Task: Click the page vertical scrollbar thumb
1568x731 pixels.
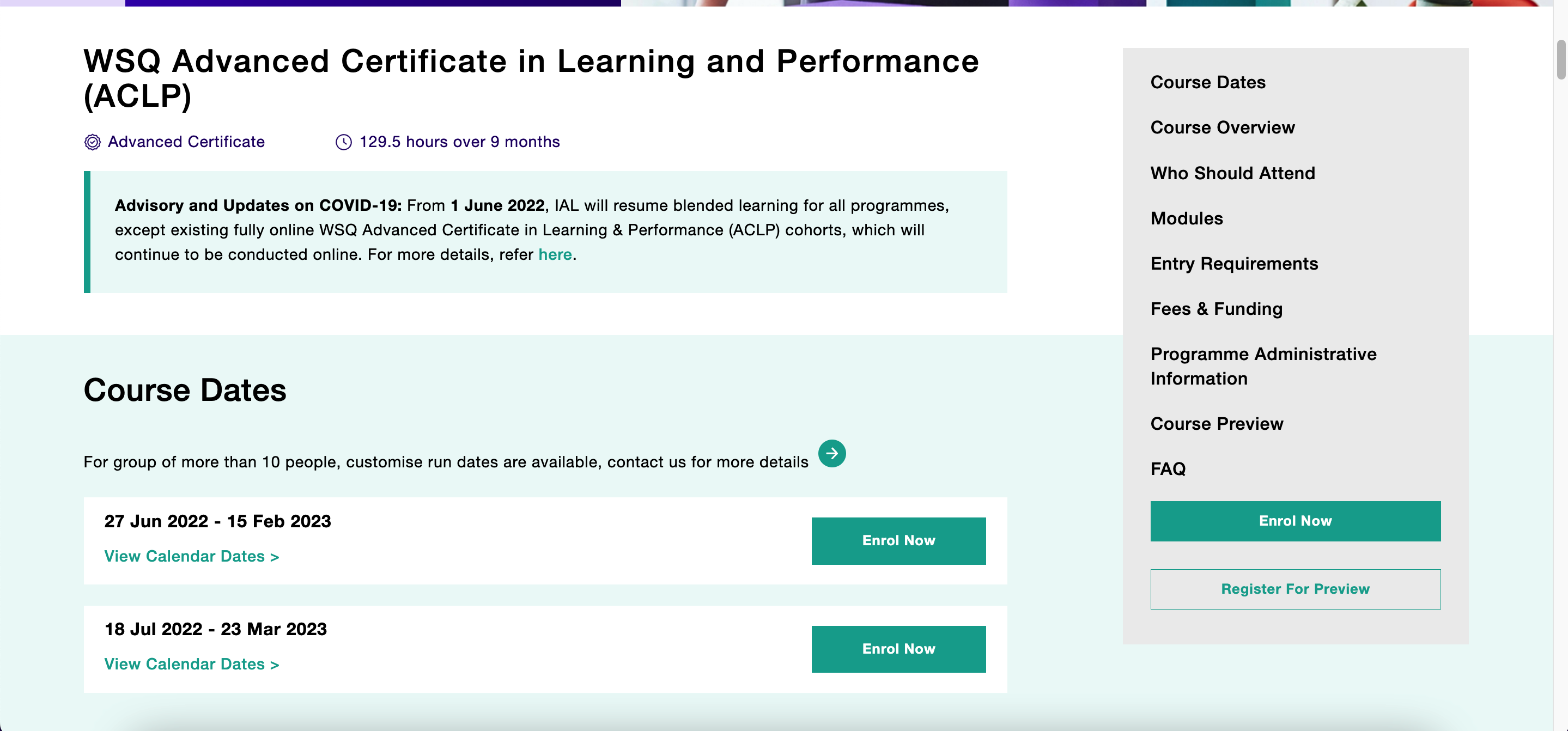Action: point(1561,59)
